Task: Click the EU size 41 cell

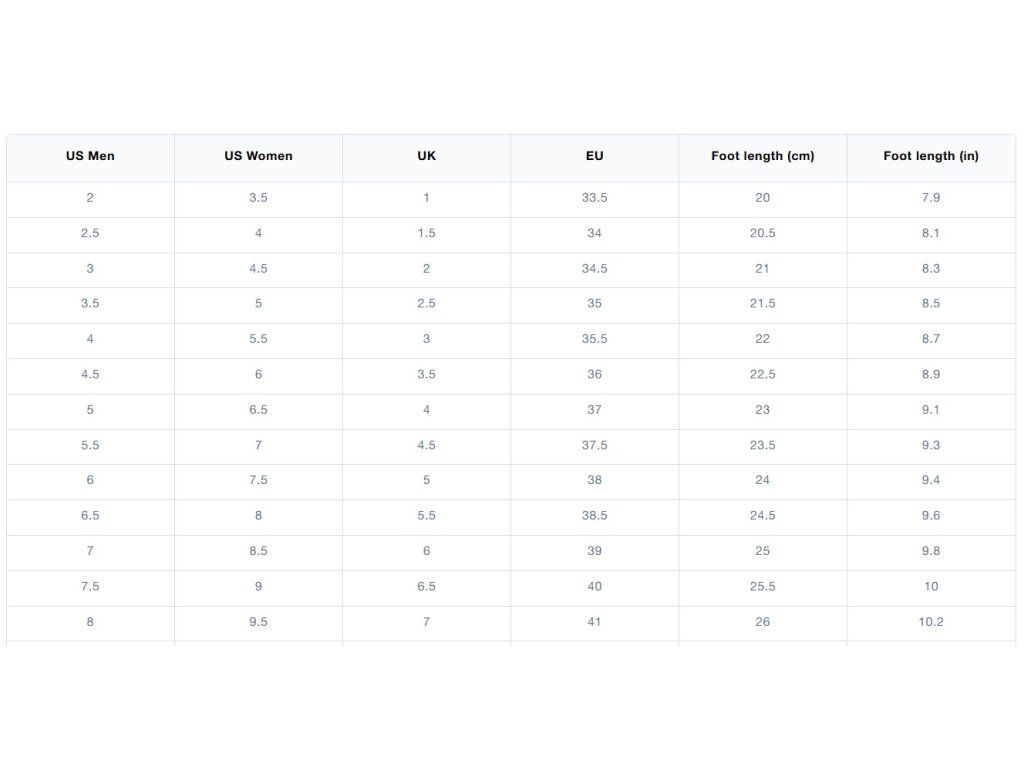Action: point(594,622)
